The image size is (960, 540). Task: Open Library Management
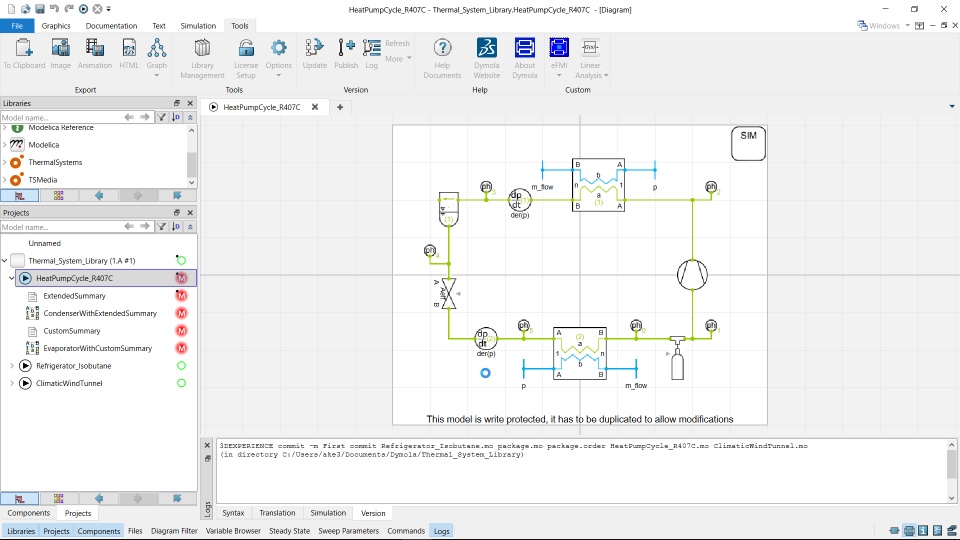pos(202,58)
